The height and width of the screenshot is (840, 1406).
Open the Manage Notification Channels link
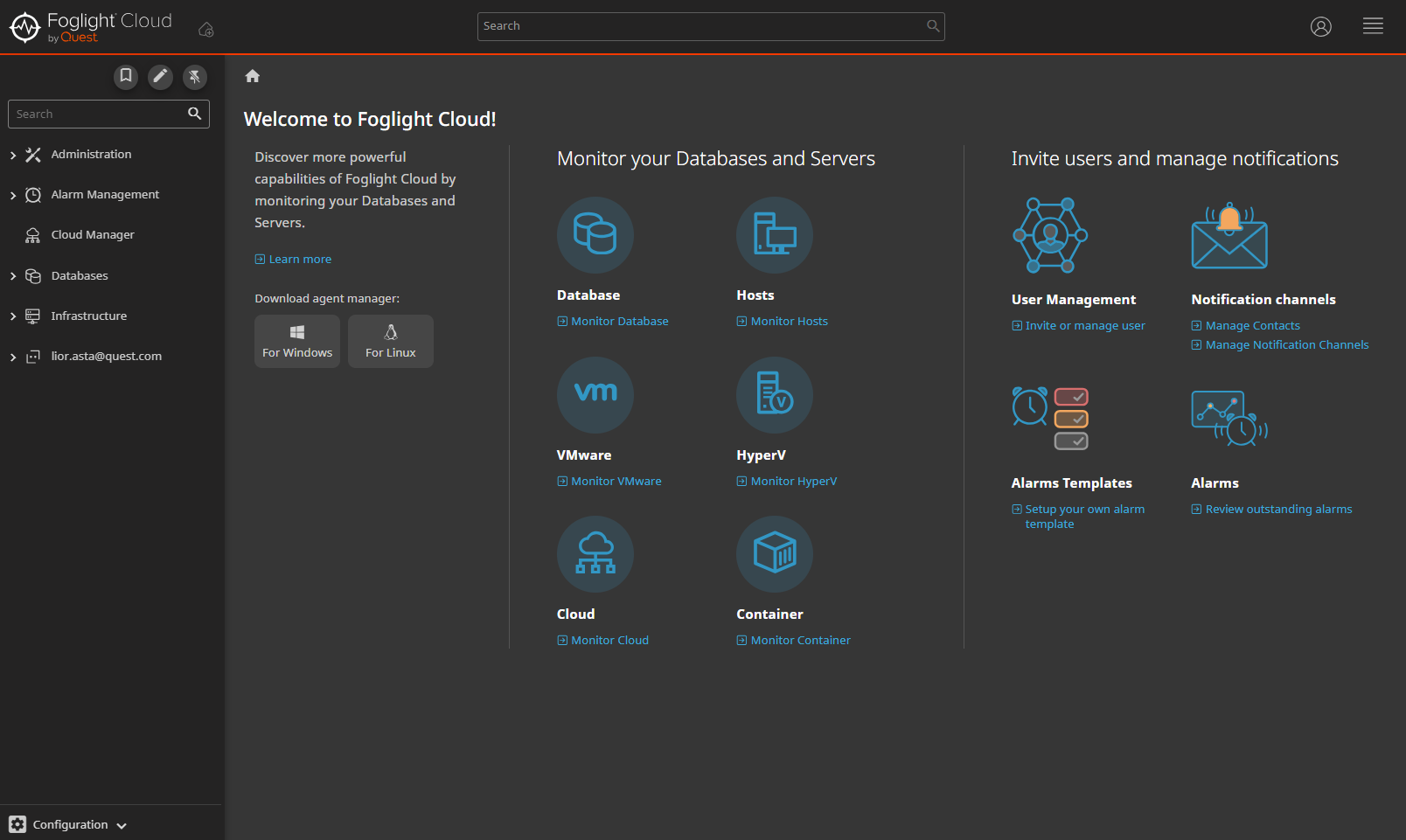coord(1286,345)
